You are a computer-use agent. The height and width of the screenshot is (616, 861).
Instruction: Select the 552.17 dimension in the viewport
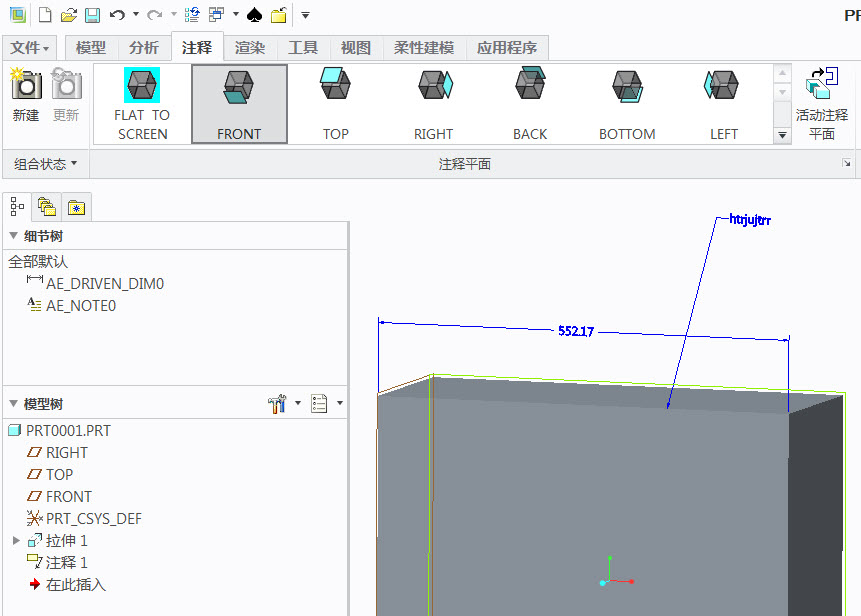pyautogui.click(x=575, y=331)
